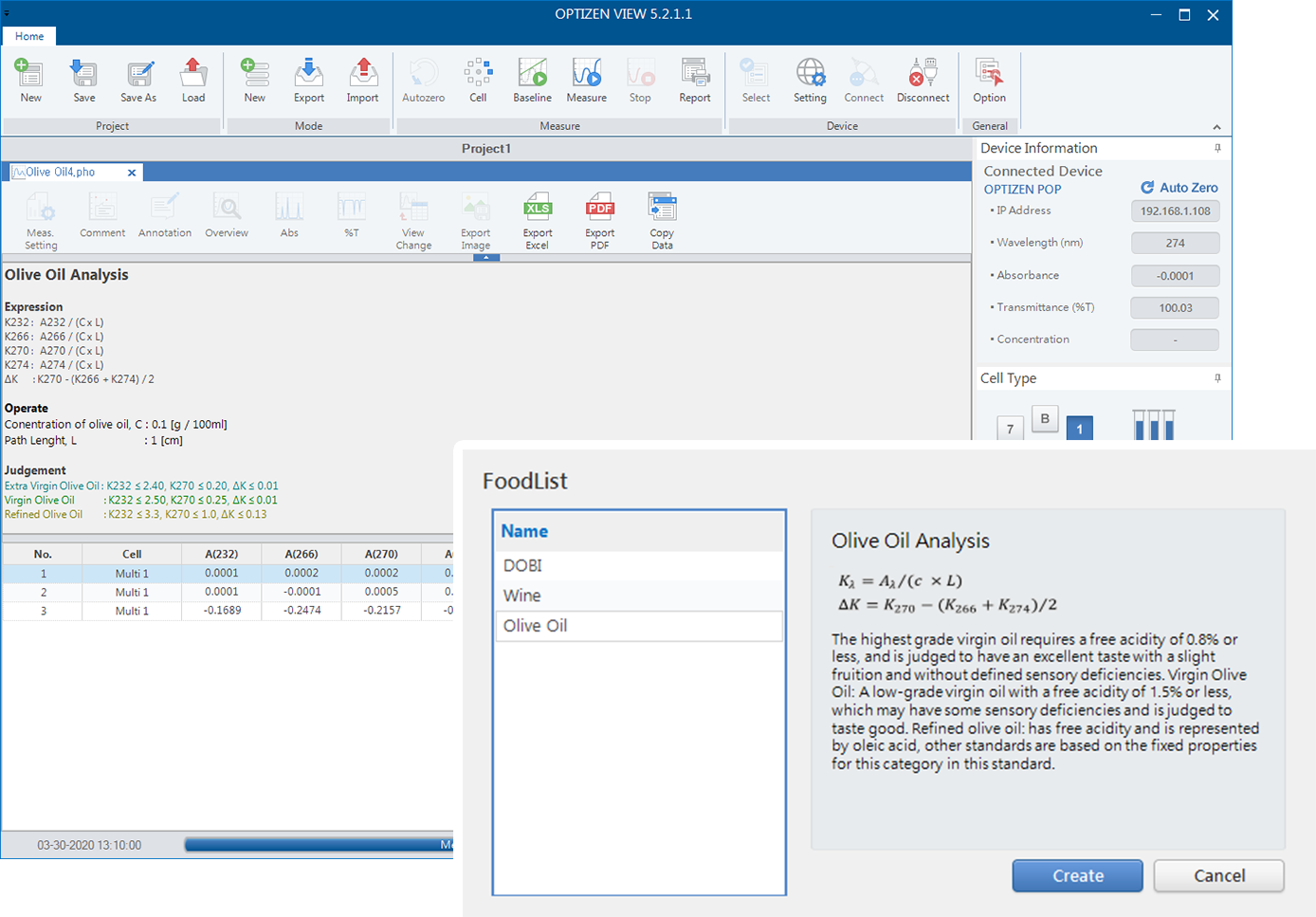Collapse the ribbon with chevron
Viewport: 1316px width, 917px height.
(x=1216, y=127)
